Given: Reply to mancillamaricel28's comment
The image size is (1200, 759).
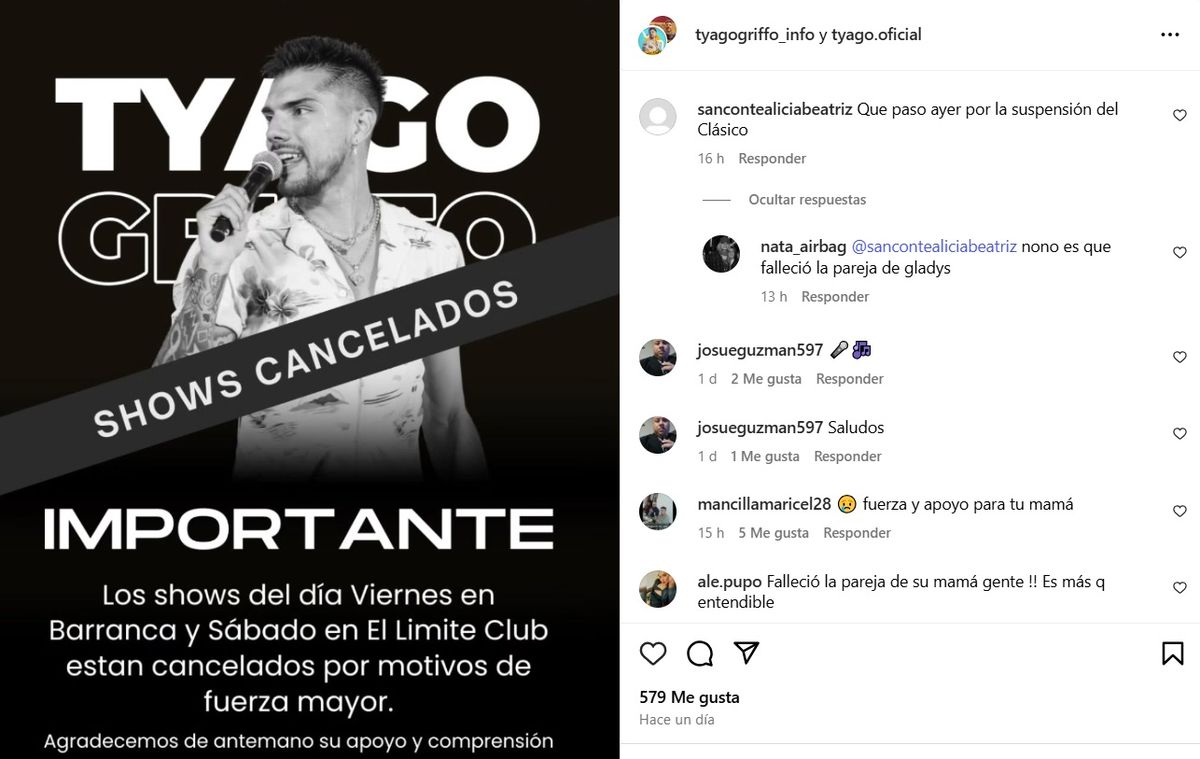Looking at the screenshot, I should [857, 533].
